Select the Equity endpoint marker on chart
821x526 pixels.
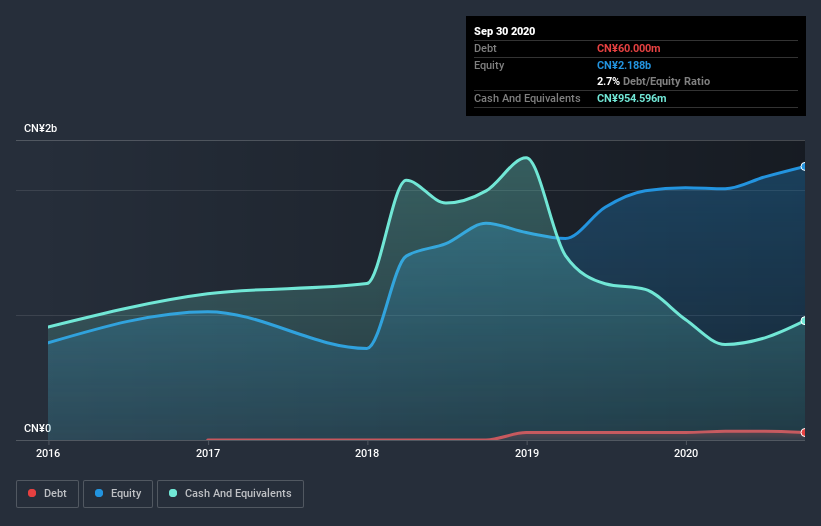804,166
